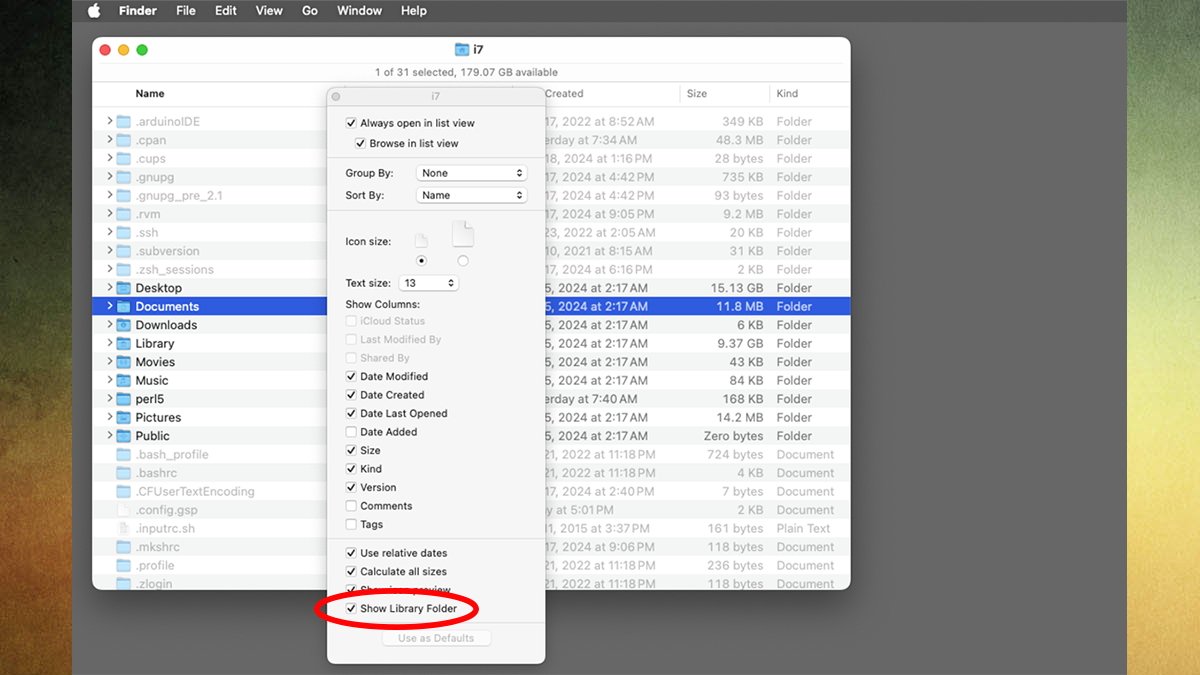Open the Finder menu
Viewport: 1200px width, 675px height.
pos(138,11)
